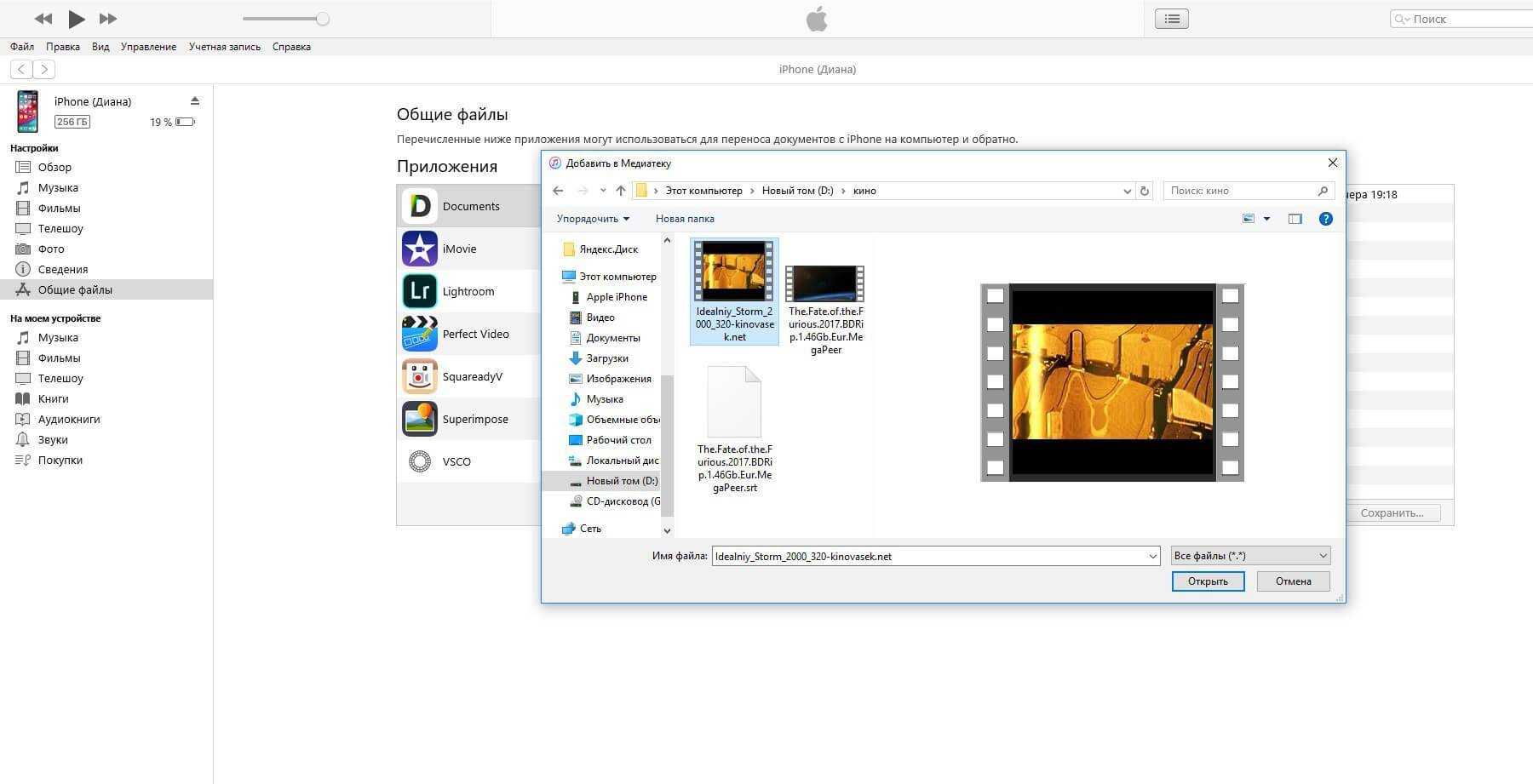Open the list view icon in top bar

click(1171, 19)
